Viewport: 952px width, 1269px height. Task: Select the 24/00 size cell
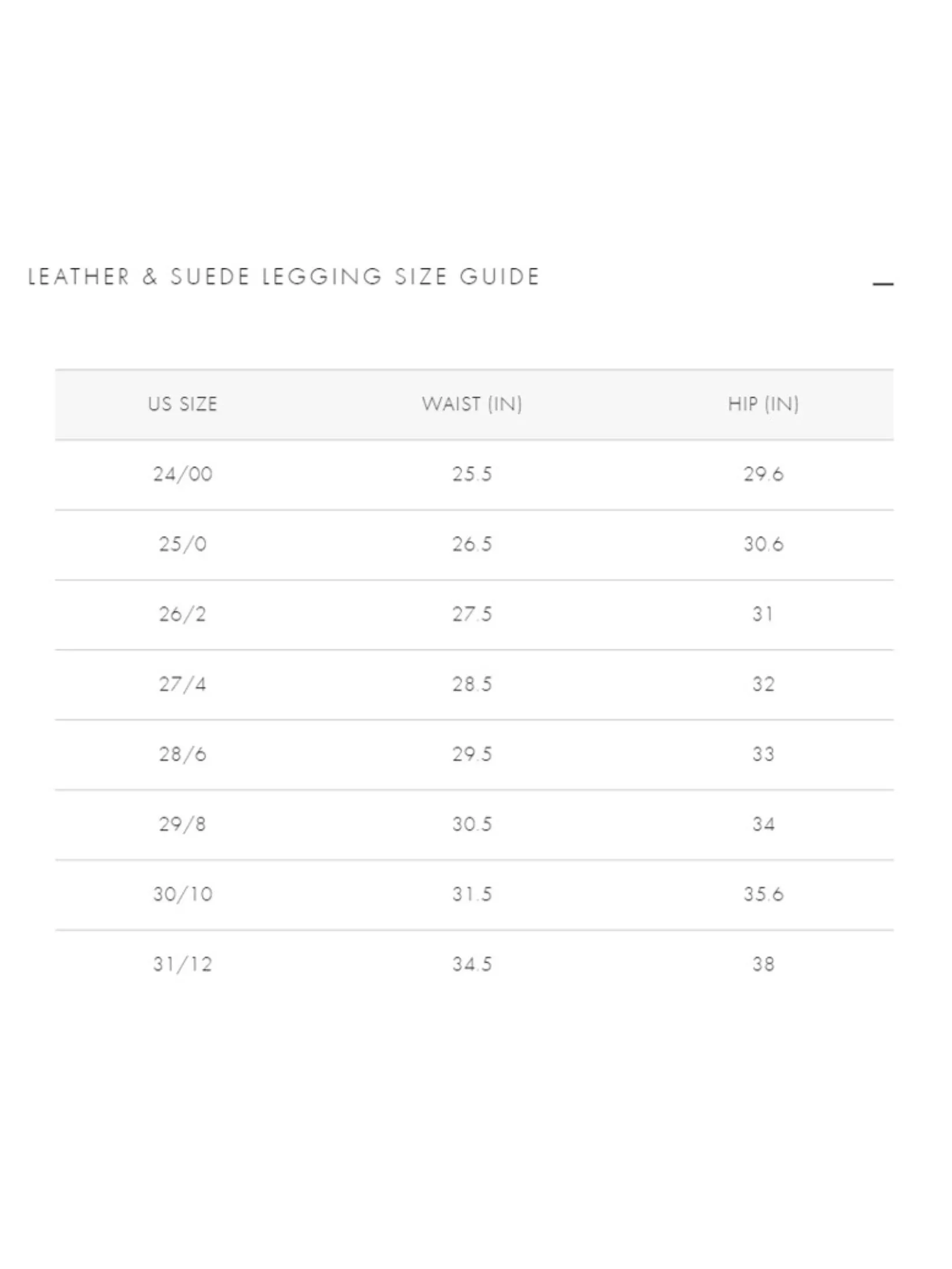pyautogui.click(x=182, y=474)
